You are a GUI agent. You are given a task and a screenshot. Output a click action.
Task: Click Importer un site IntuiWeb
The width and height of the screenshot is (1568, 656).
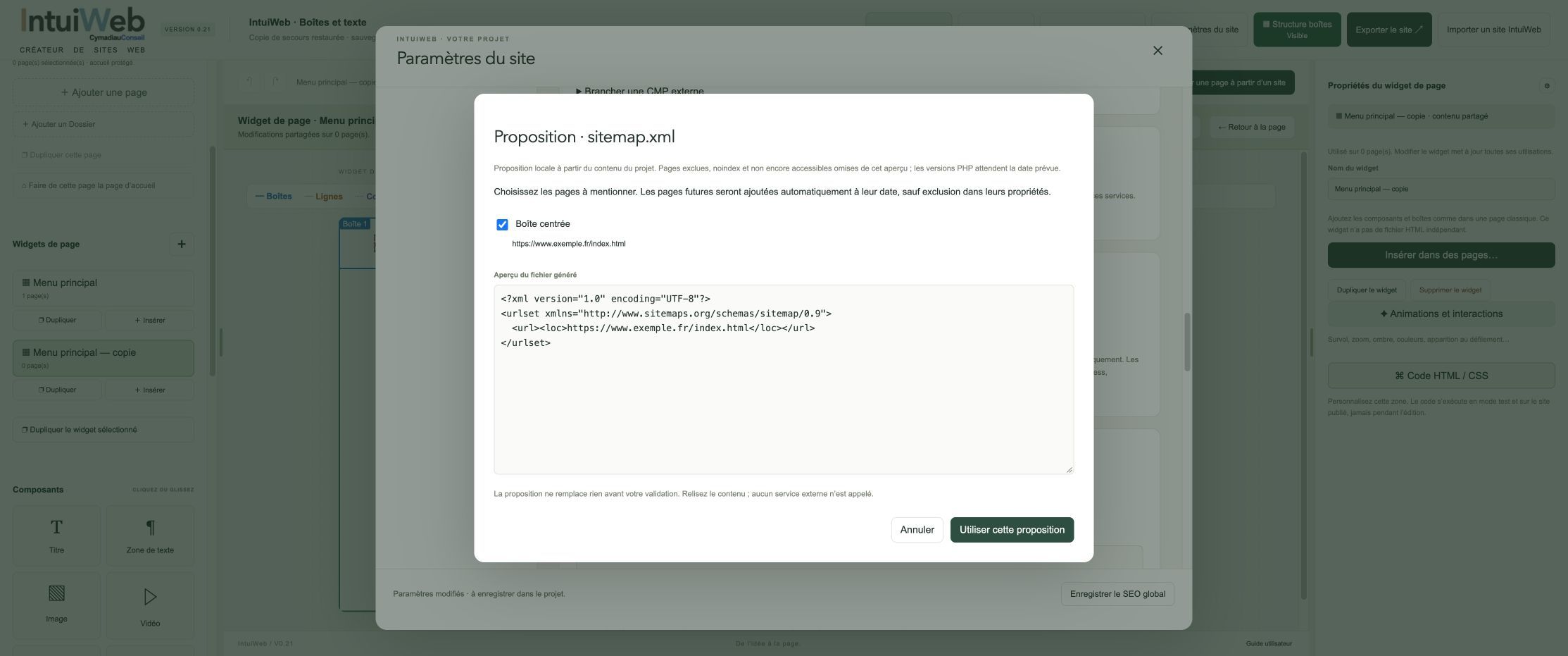coord(1493,30)
